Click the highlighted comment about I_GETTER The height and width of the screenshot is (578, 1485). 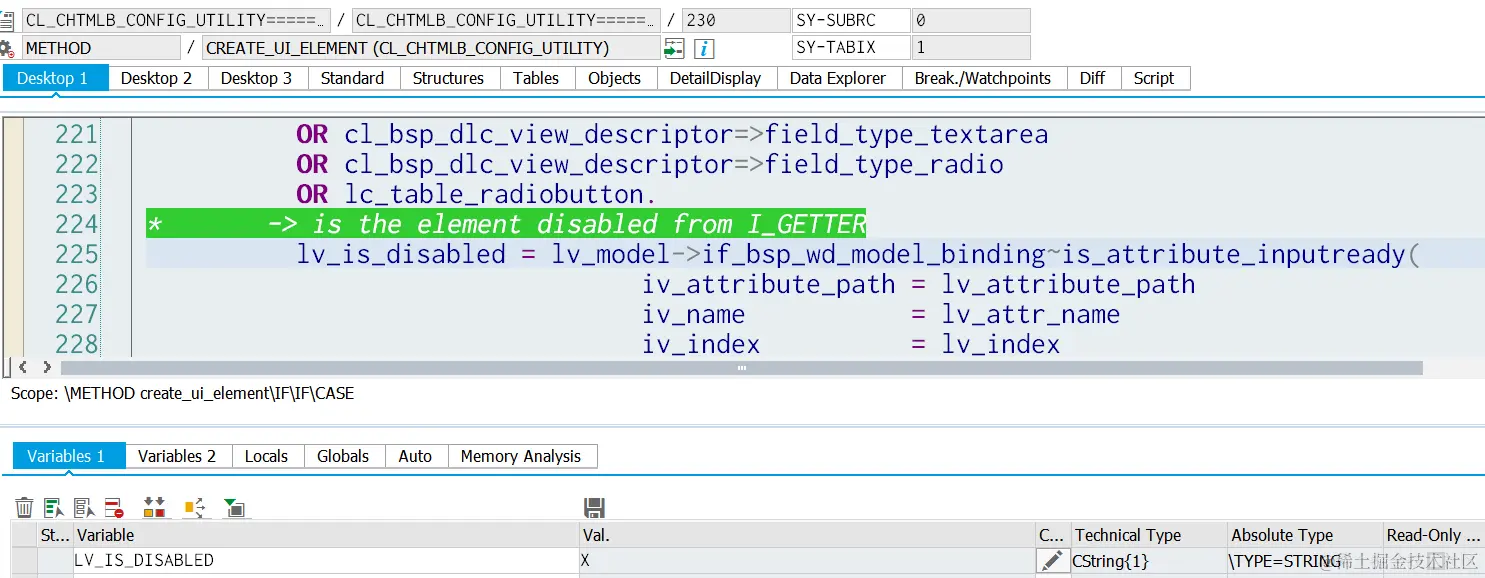pos(506,224)
